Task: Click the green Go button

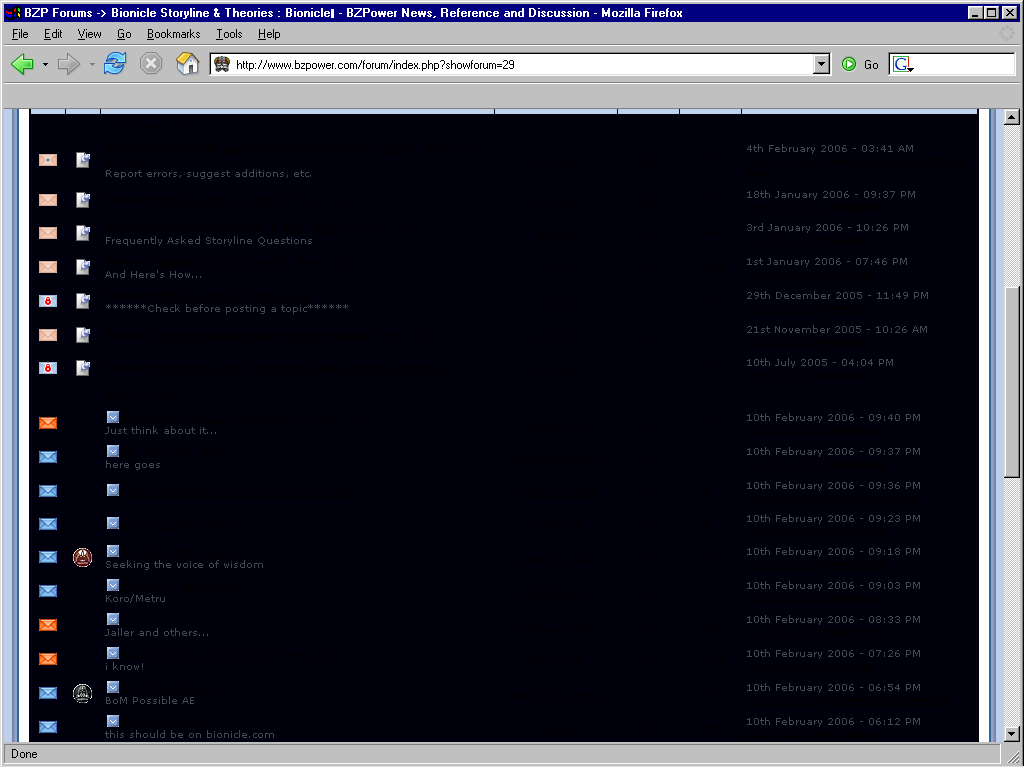Action: (860, 64)
